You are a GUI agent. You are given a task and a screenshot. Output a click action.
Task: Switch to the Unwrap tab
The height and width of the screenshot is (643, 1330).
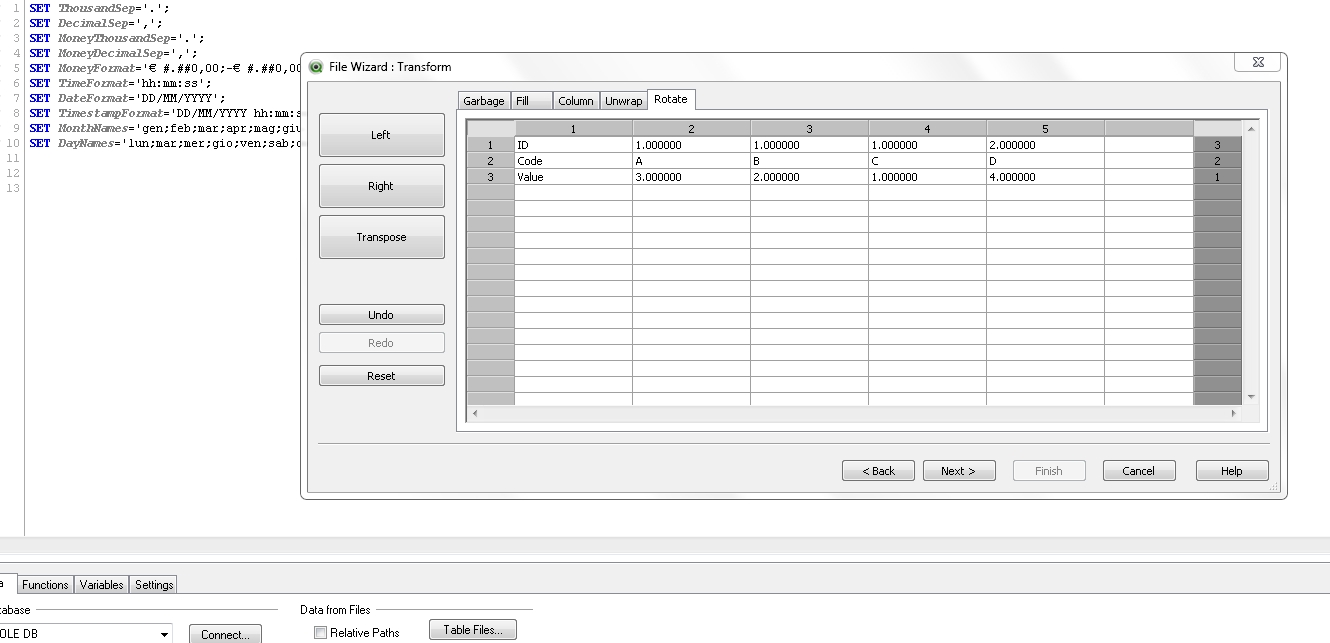pos(624,101)
